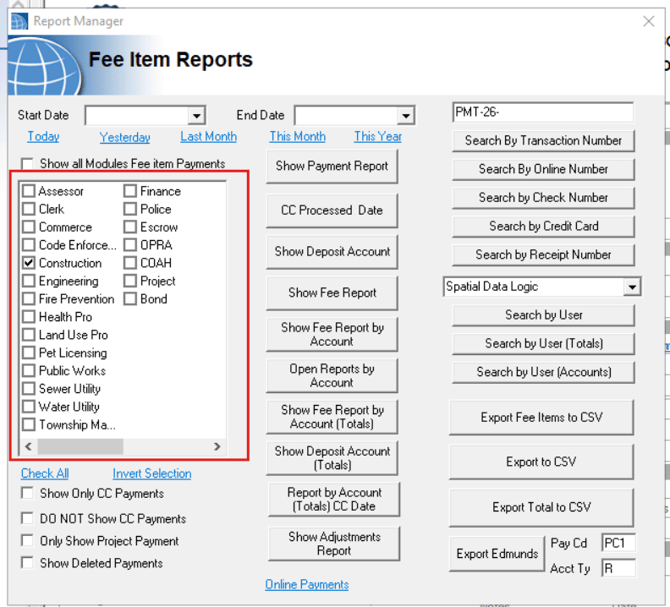Select the This Year link

tap(377, 137)
